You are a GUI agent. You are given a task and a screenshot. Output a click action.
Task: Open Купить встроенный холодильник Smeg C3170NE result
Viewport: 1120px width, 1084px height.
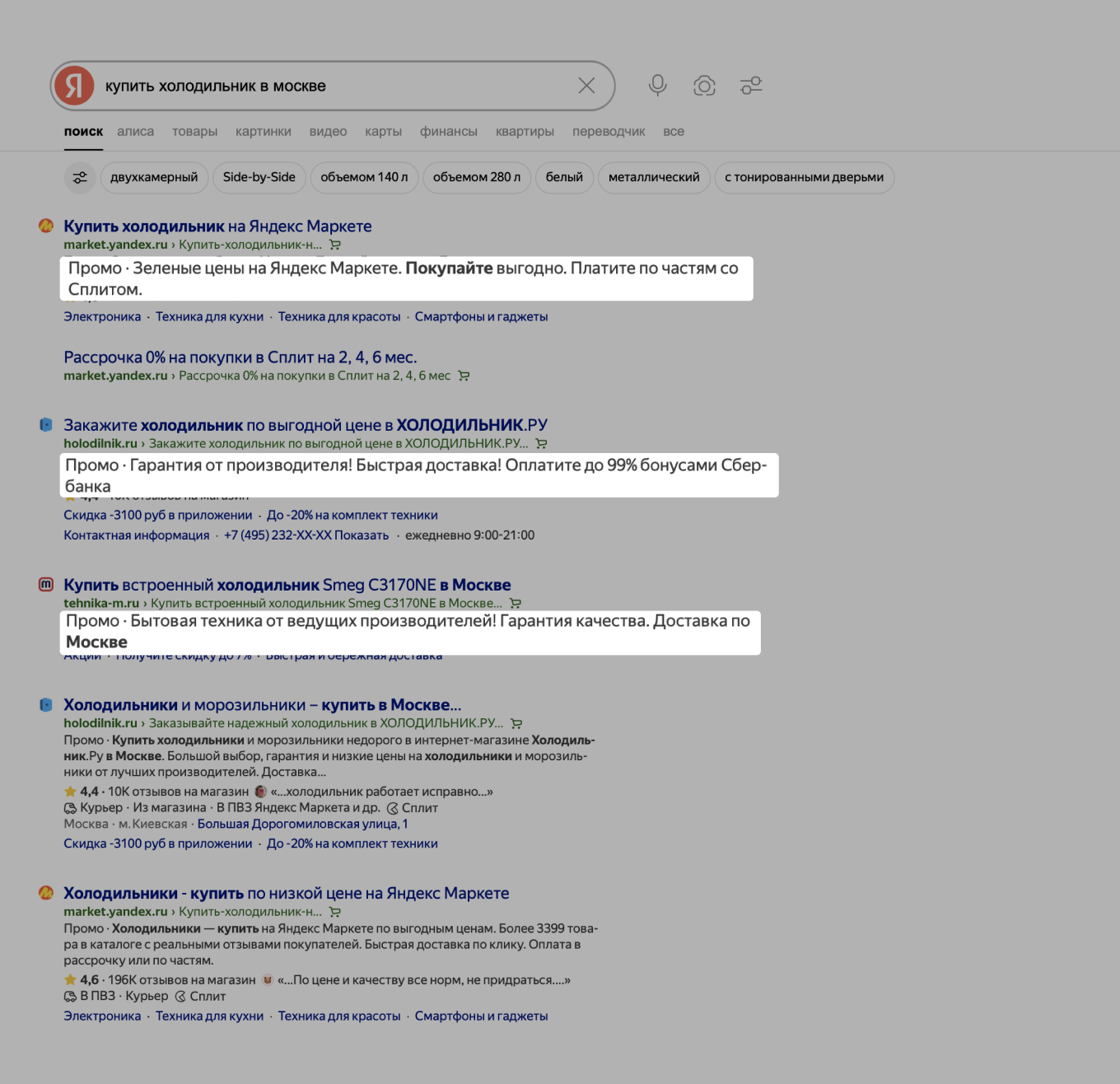[287, 585]
